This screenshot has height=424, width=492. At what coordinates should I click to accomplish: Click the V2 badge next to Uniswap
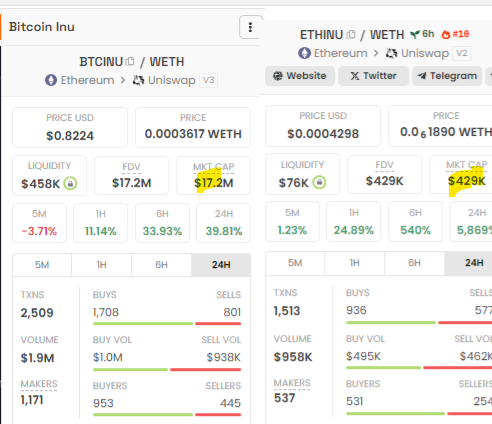click(x=462, y=53)
